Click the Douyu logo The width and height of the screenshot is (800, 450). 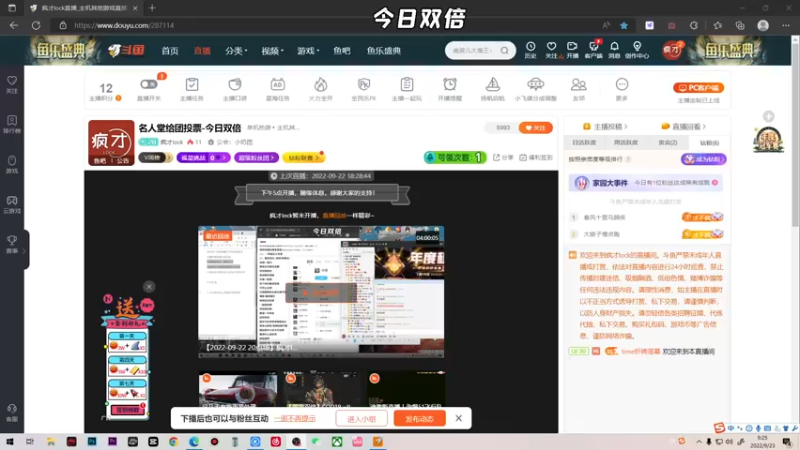[x=126, y=50]
